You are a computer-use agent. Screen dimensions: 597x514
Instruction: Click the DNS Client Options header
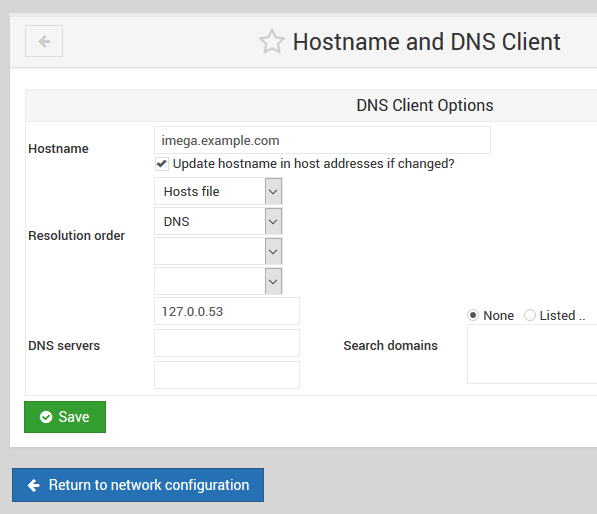[x=425, y=105]
